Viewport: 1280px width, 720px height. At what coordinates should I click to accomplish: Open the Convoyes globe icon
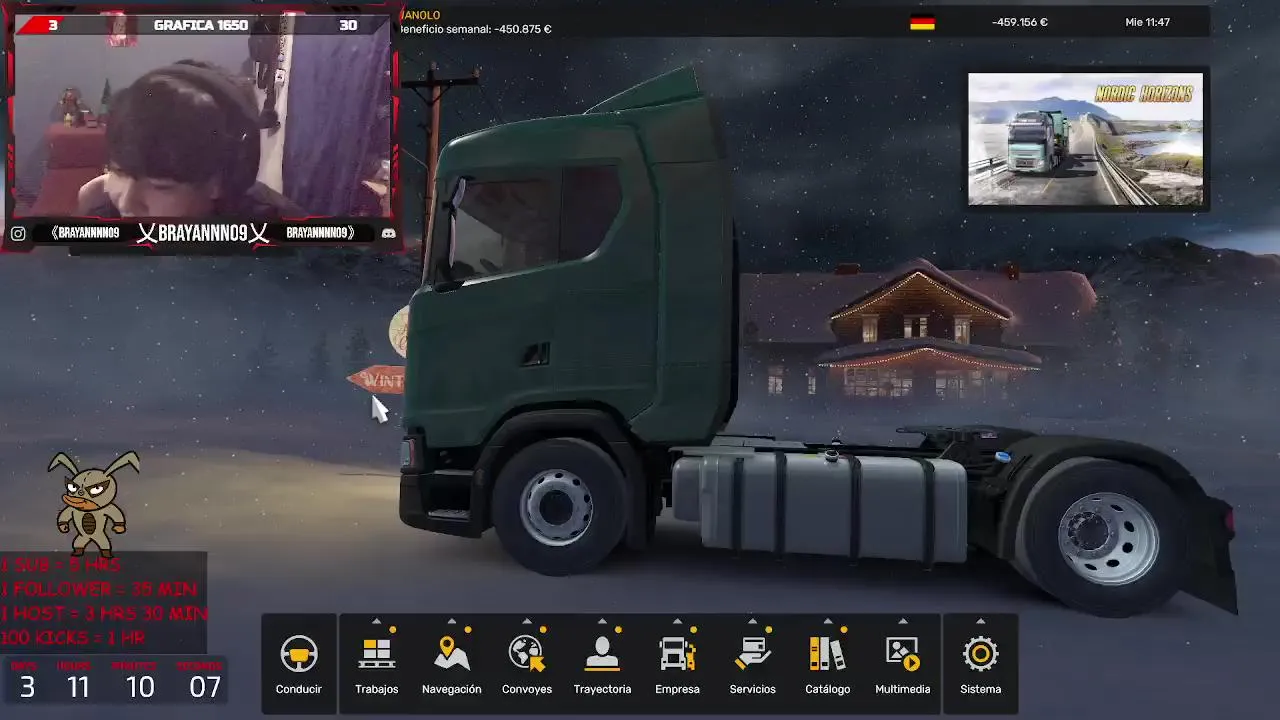[x=526, y=654]
